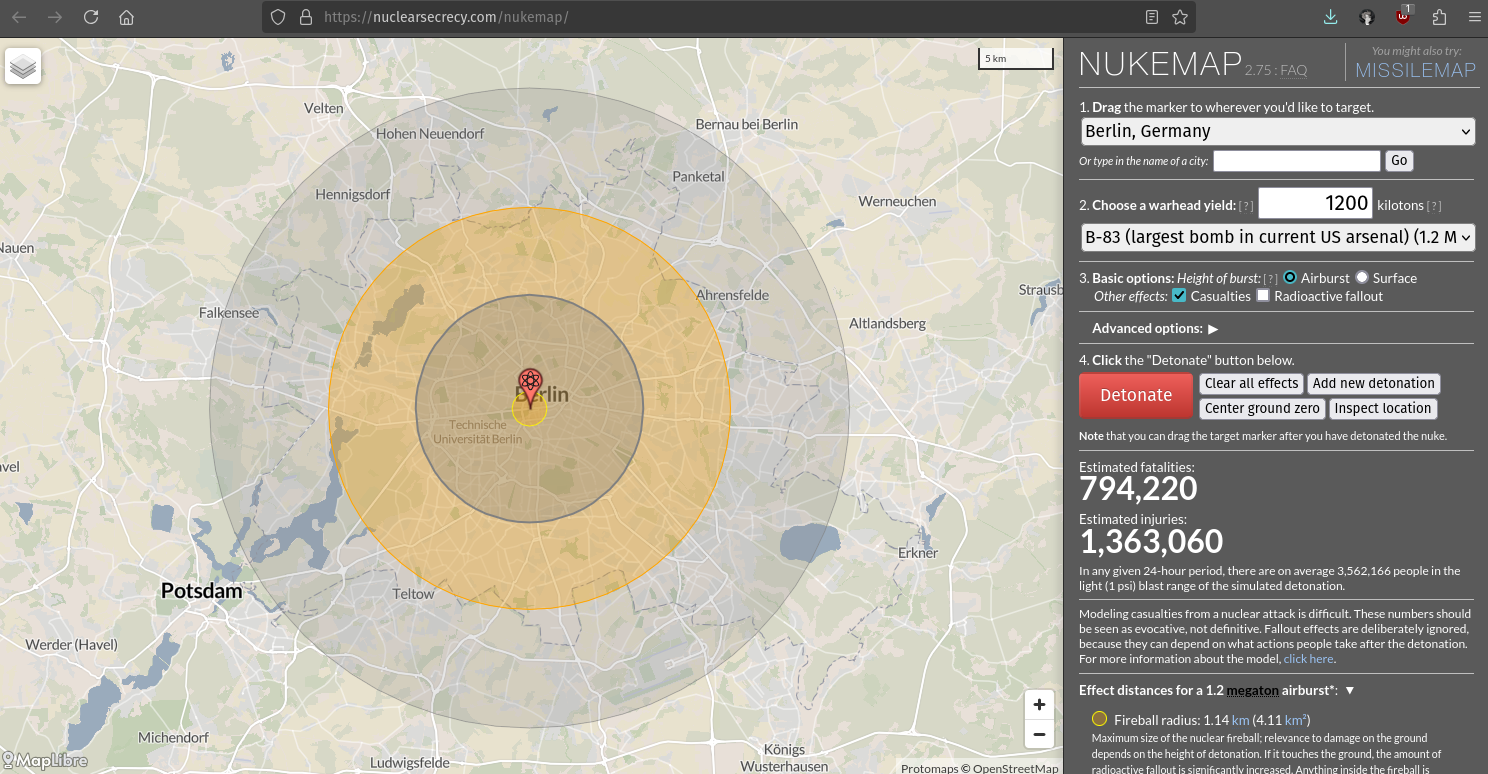This screenshot has width=1488, height=774.
Task: Click Center ground zero button
Action: coord(1262,408)
